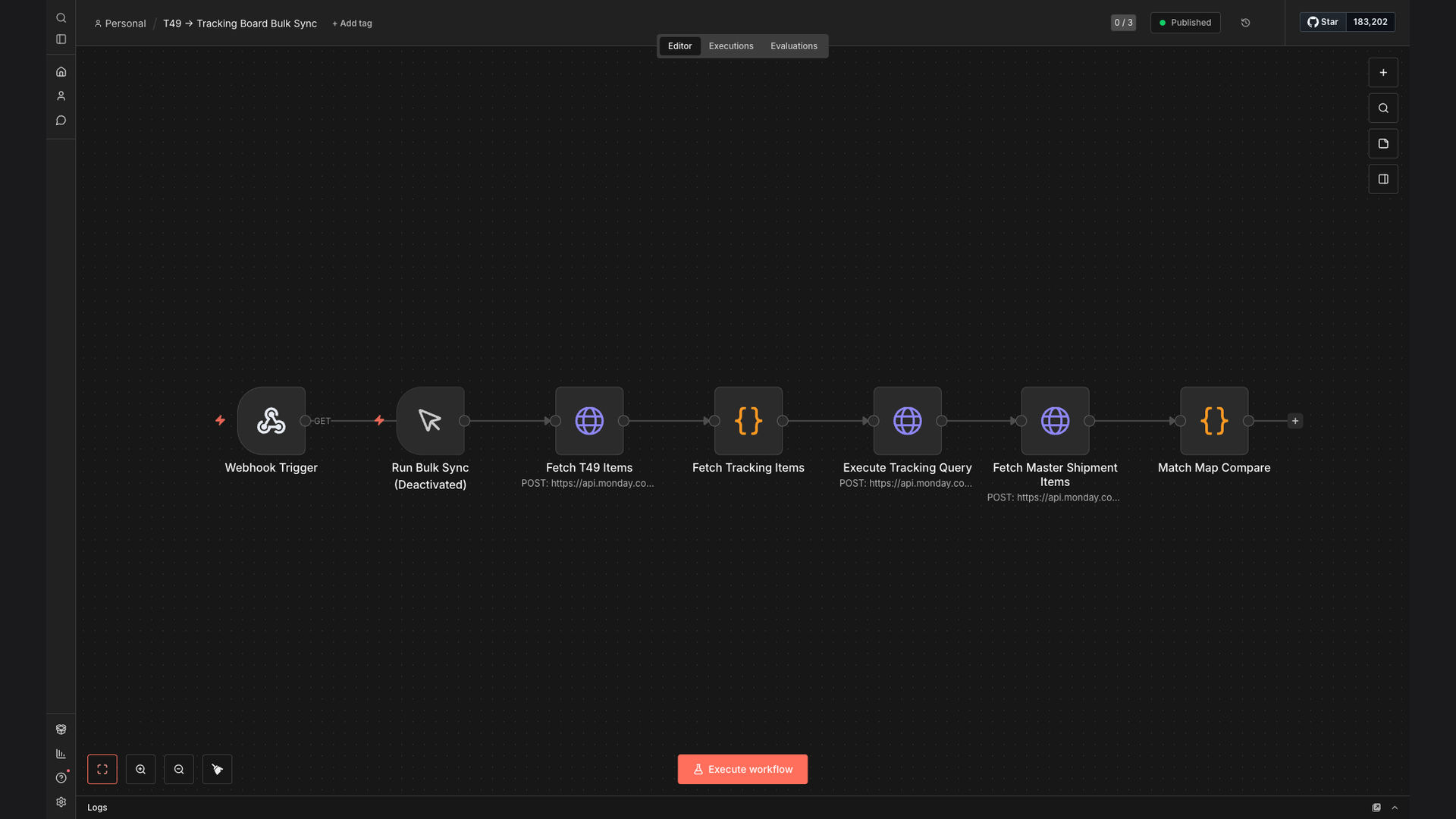This screenshot has height=819, width=1456.
Task: Open the Chat bubble icon in sidebar
Action: coord(61,121)
